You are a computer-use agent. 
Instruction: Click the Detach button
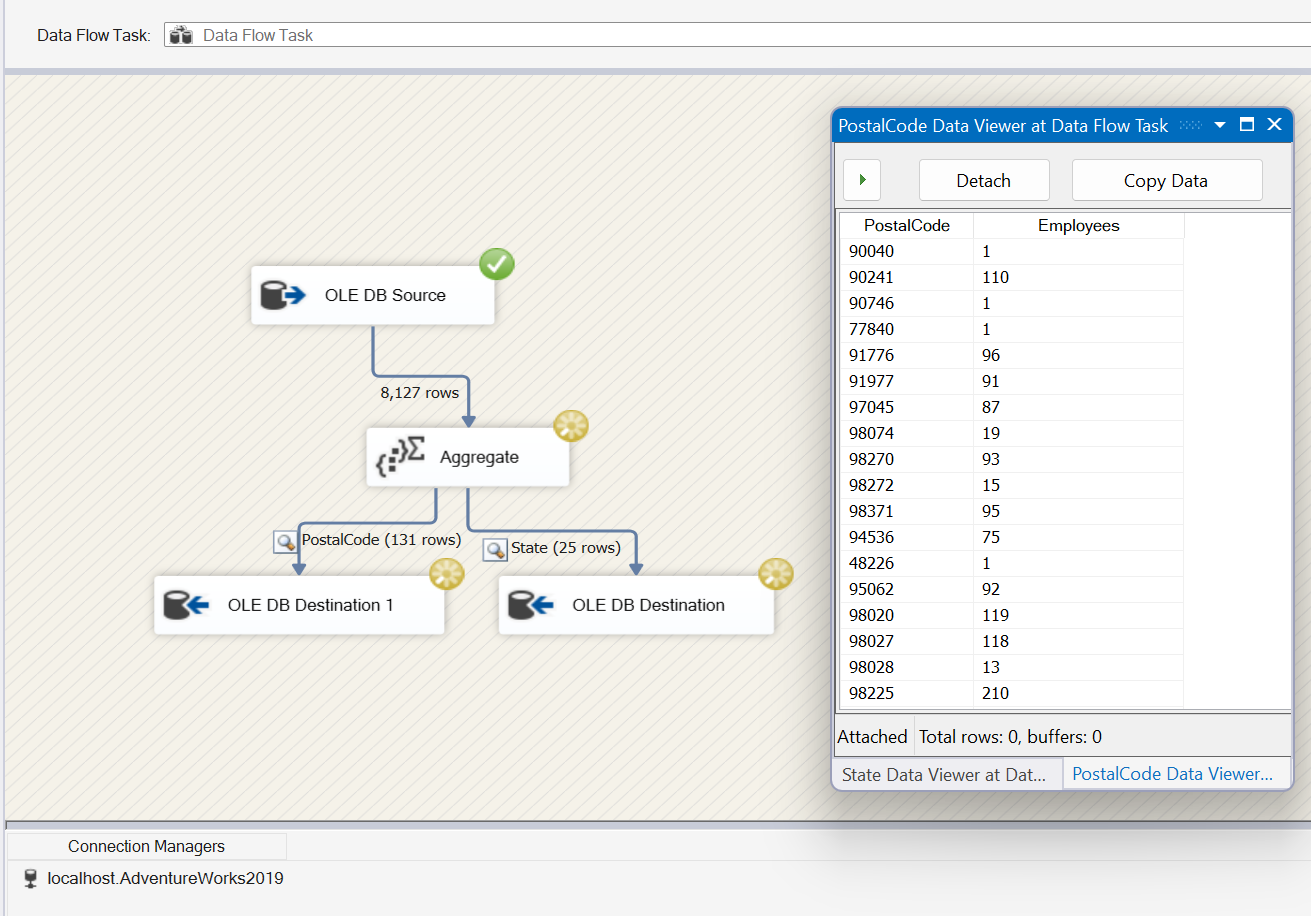click(x=984, y=180)
